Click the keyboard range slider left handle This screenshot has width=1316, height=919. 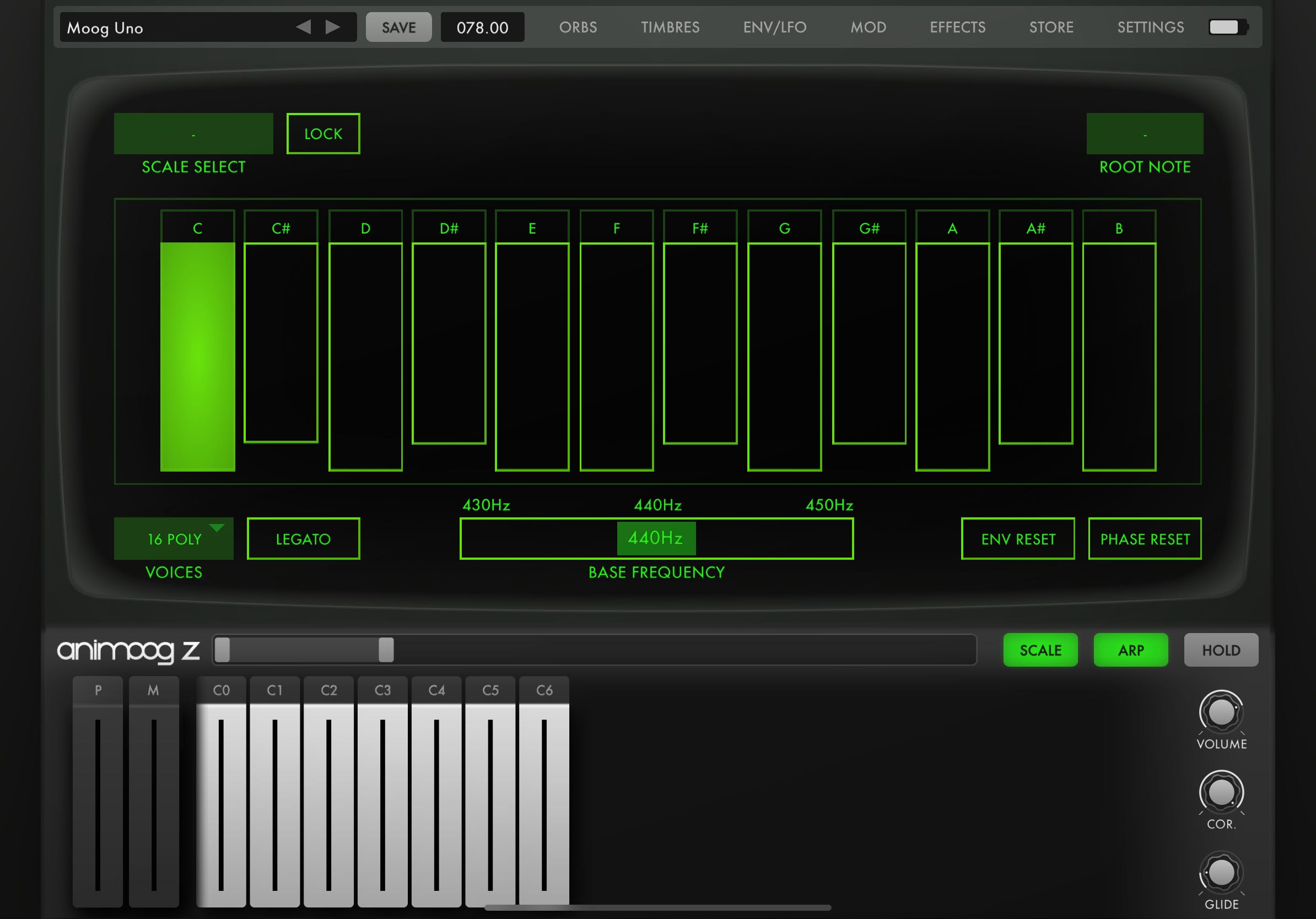click(223, 650)
